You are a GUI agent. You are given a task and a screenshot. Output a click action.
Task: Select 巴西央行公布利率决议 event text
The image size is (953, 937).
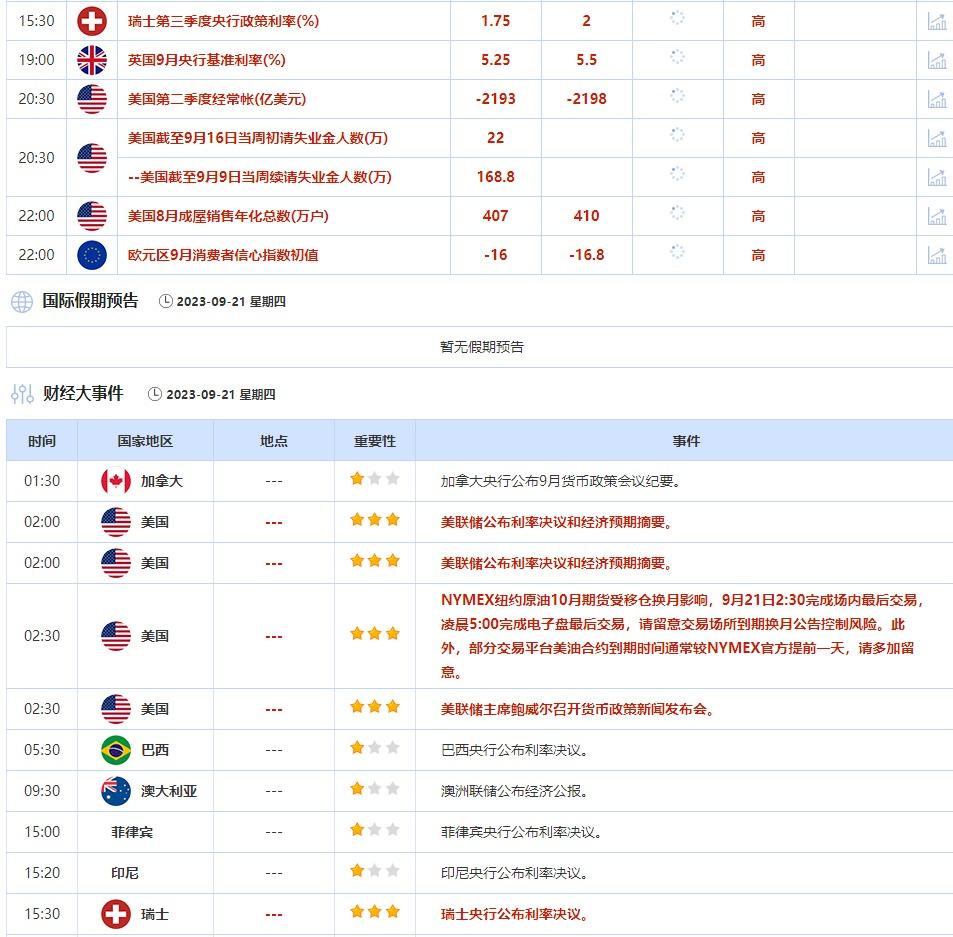coord(514,750)
